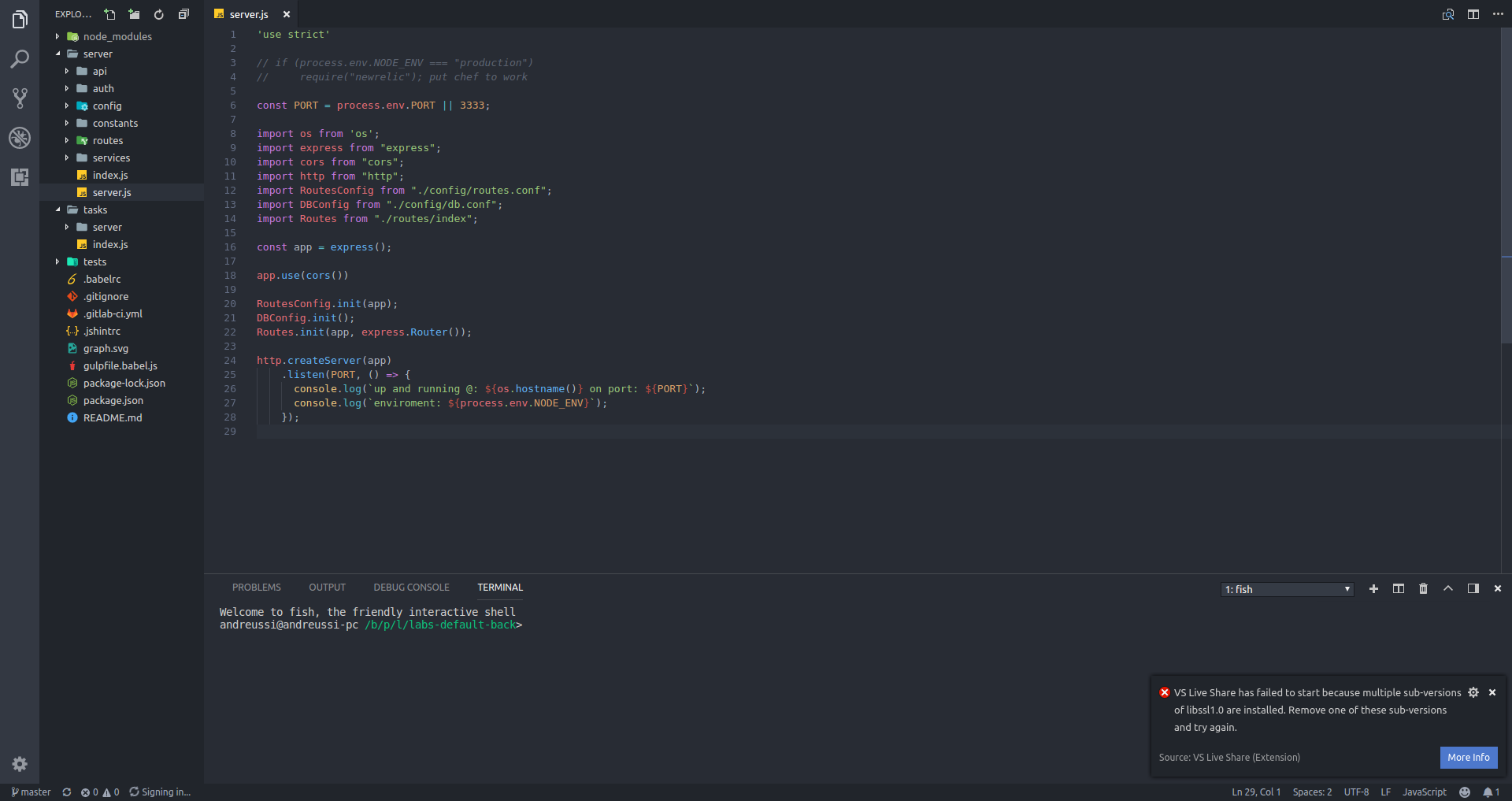Screen dimensions: 1512x801
Task: Click New Folder icon in explorer header
Action: point(135,14)
